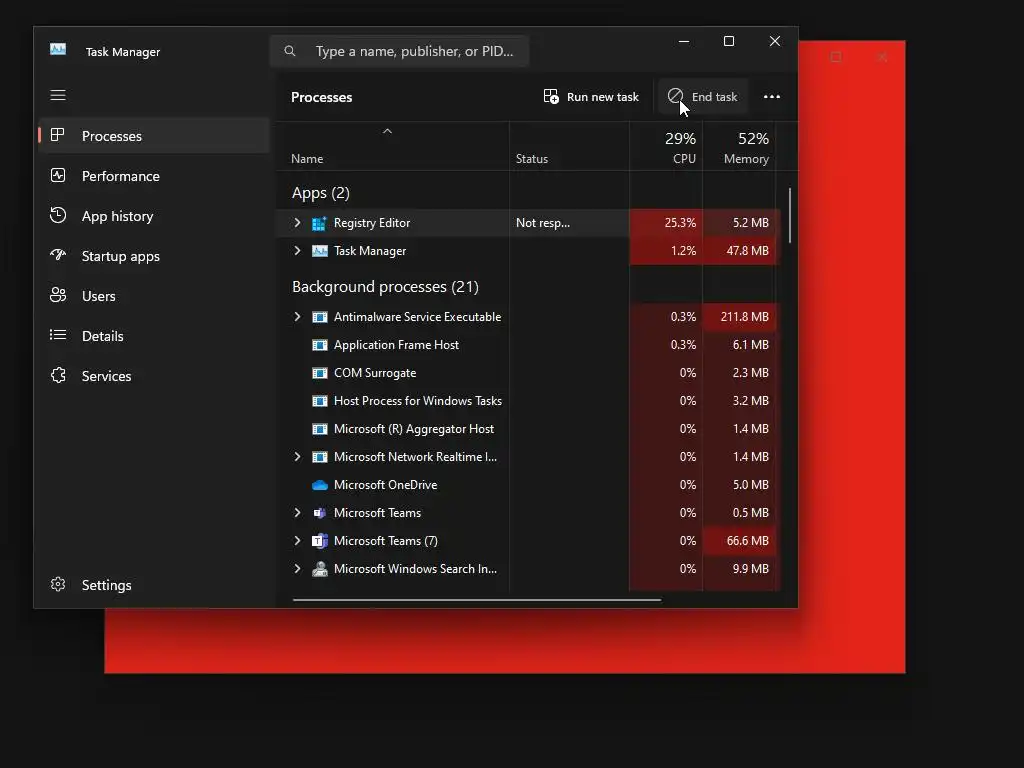Screen dimensions: 1024x768
Task: Click the Host Process for Windows Tasks icon
Action: [x=319, y=401]
